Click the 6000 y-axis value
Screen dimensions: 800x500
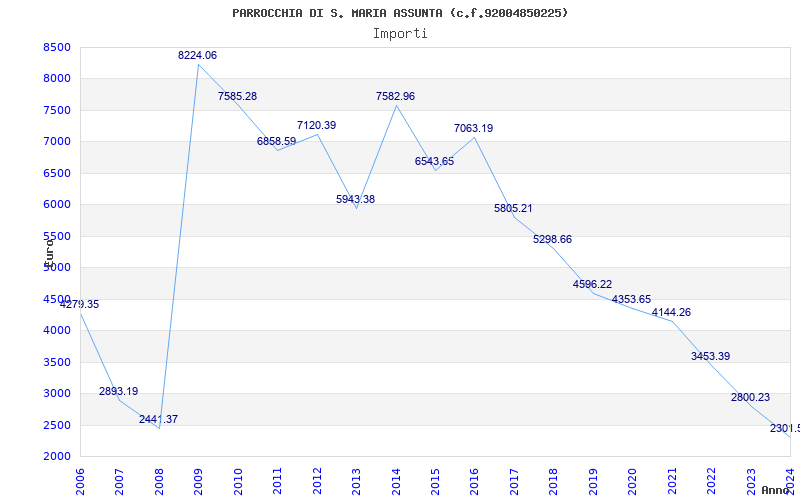click(57, 205)
